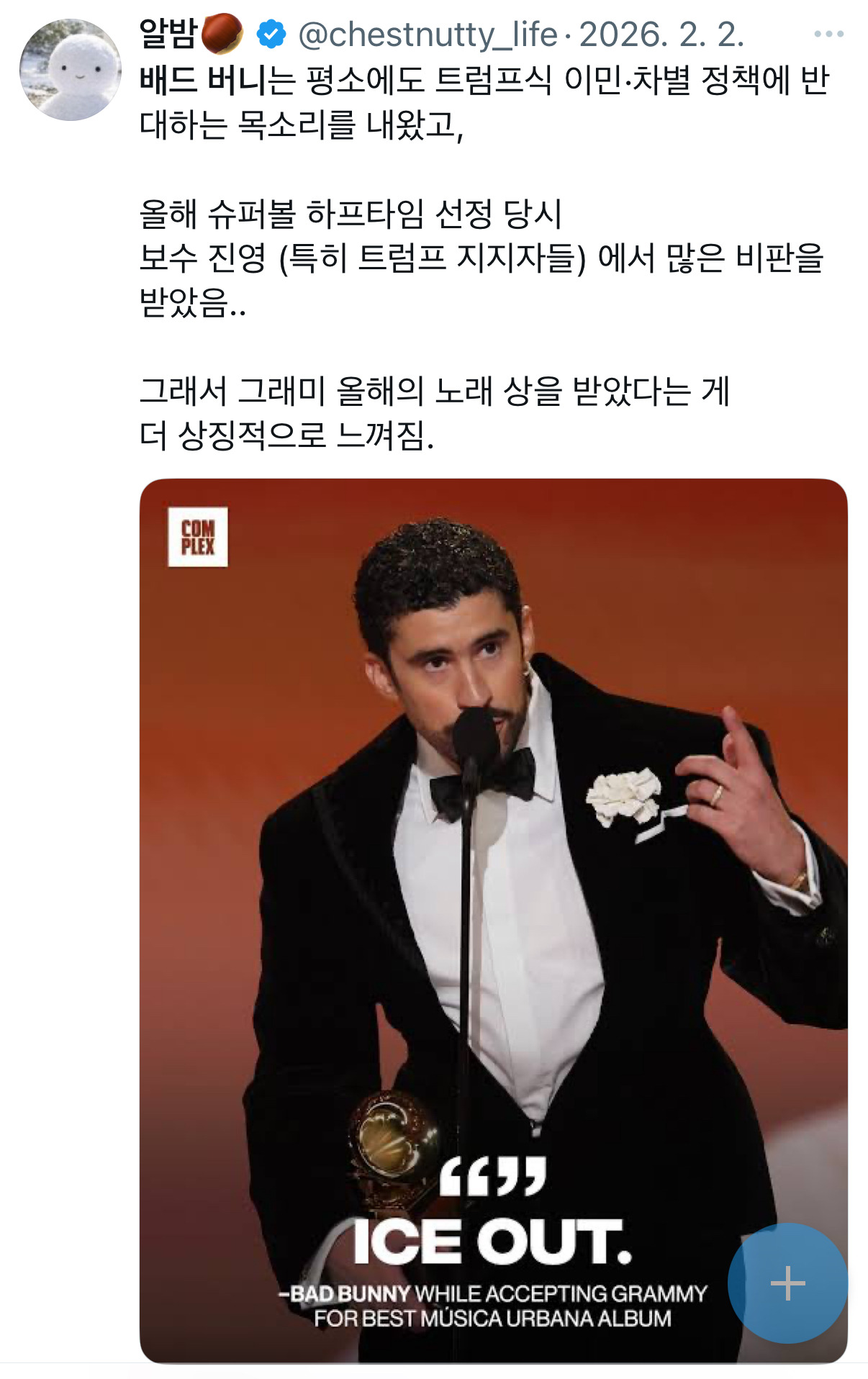868x1379 pixels.
Task: Click the Complex logo in the image
Action: 198,537
